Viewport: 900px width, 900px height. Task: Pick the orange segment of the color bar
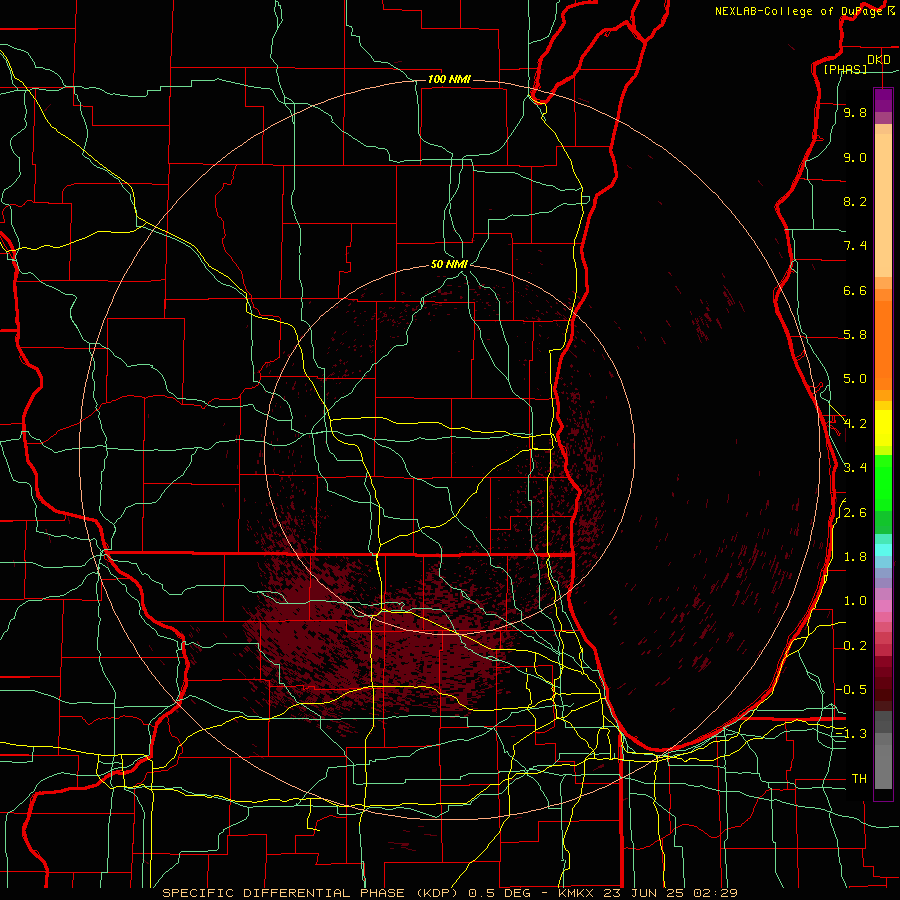[883, 346]
